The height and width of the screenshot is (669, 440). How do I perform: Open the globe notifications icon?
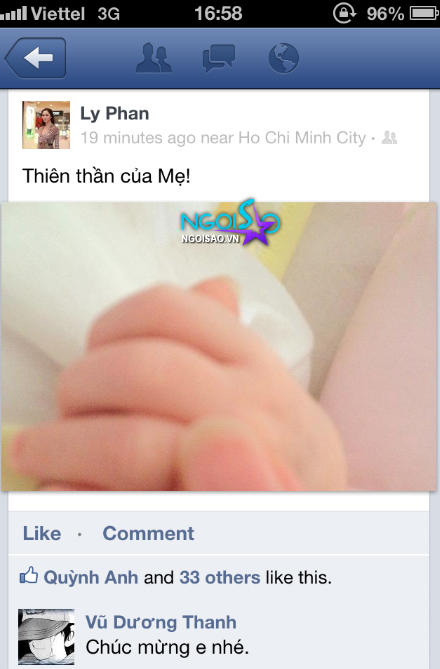point(284,58)
